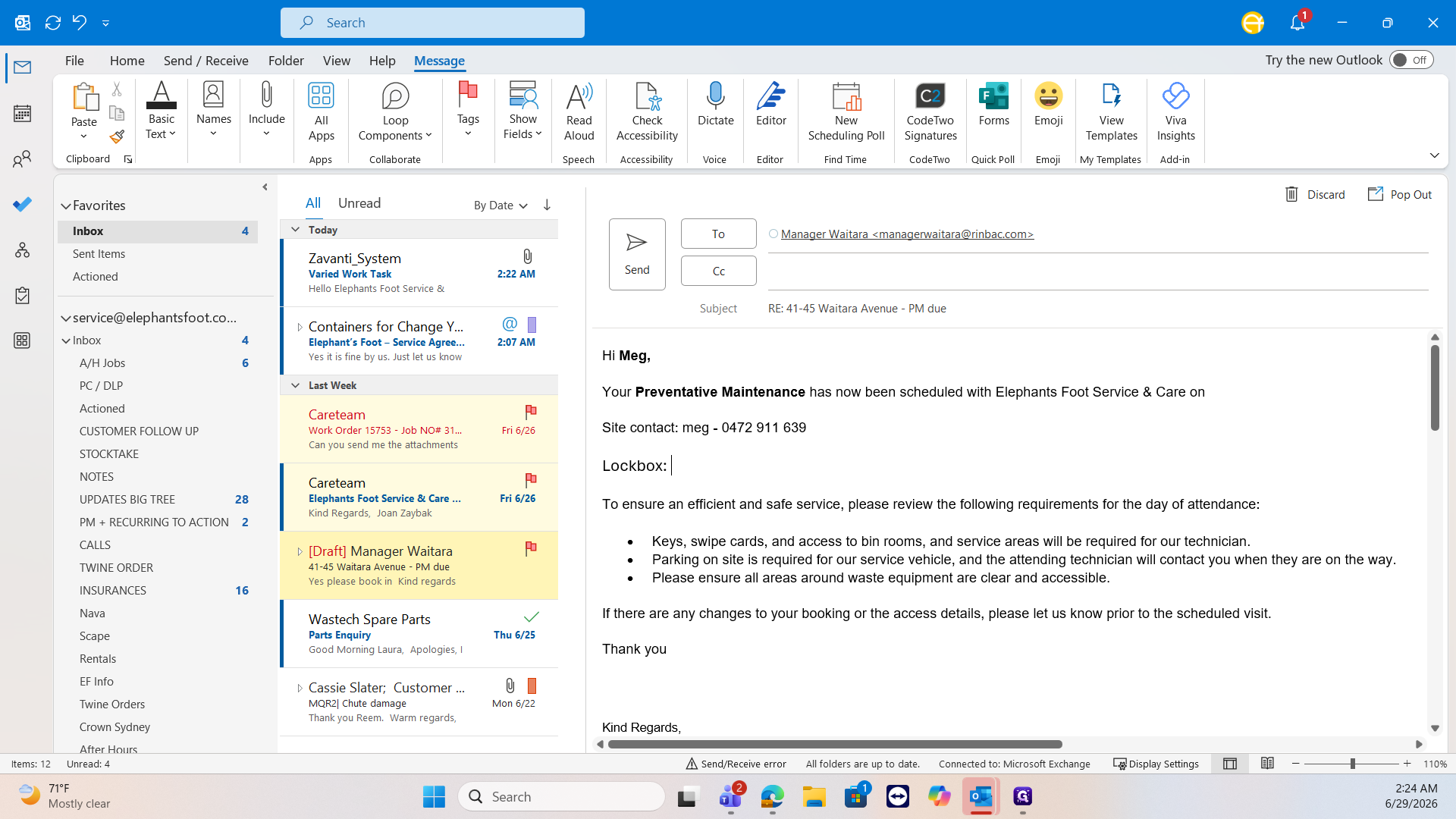Reverse sort order arrow in message list
The image size is (1456, 819).
[547, 205]
